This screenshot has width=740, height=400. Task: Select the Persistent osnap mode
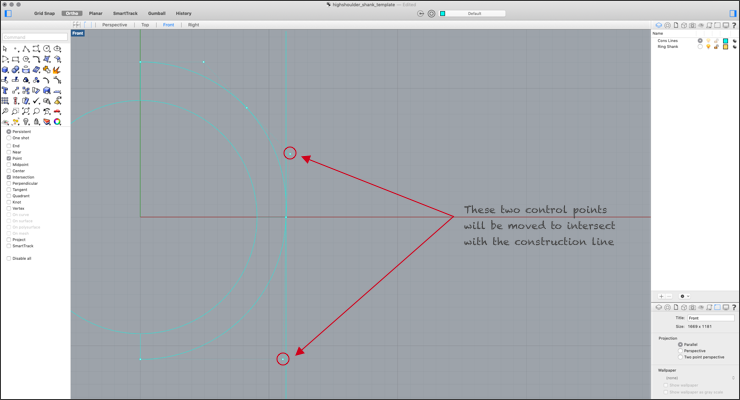coord(9,132)
